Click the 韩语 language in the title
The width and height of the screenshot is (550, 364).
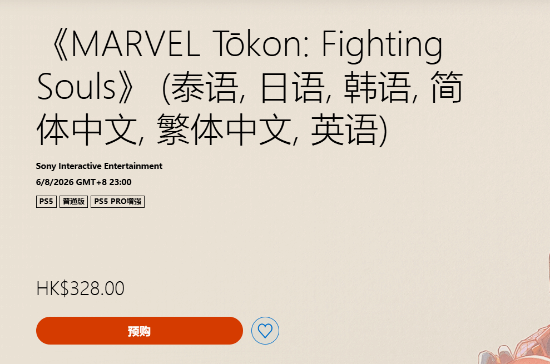point(377,87)
